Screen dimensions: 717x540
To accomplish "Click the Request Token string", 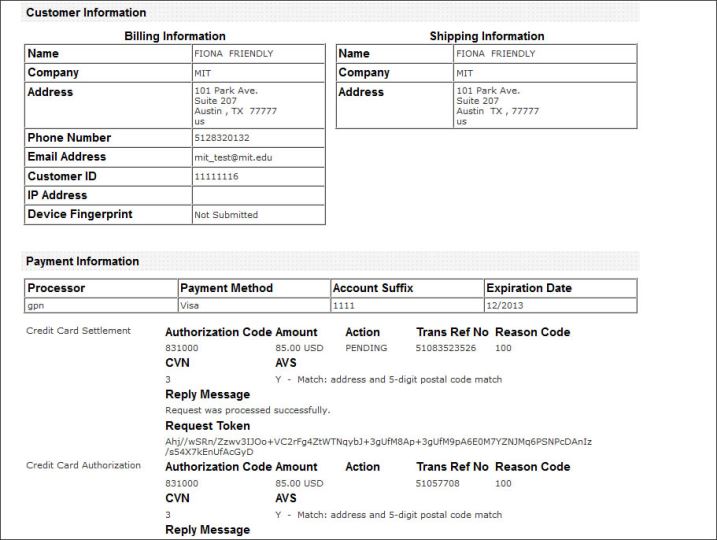I will point(378,446).
